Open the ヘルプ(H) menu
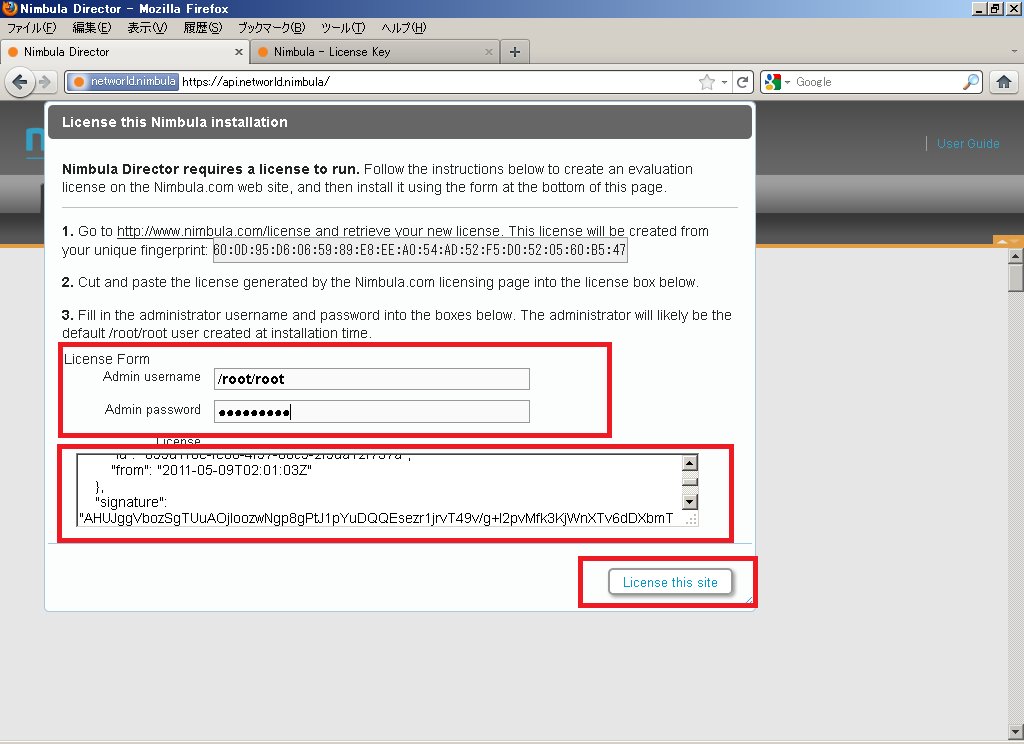 coord(404,27)
